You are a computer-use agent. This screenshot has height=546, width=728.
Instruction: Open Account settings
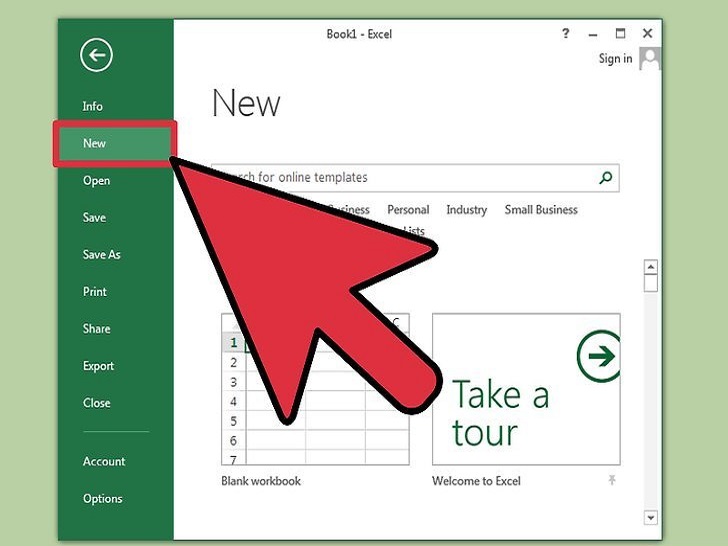pyautogui.click(x=104, y=462)
